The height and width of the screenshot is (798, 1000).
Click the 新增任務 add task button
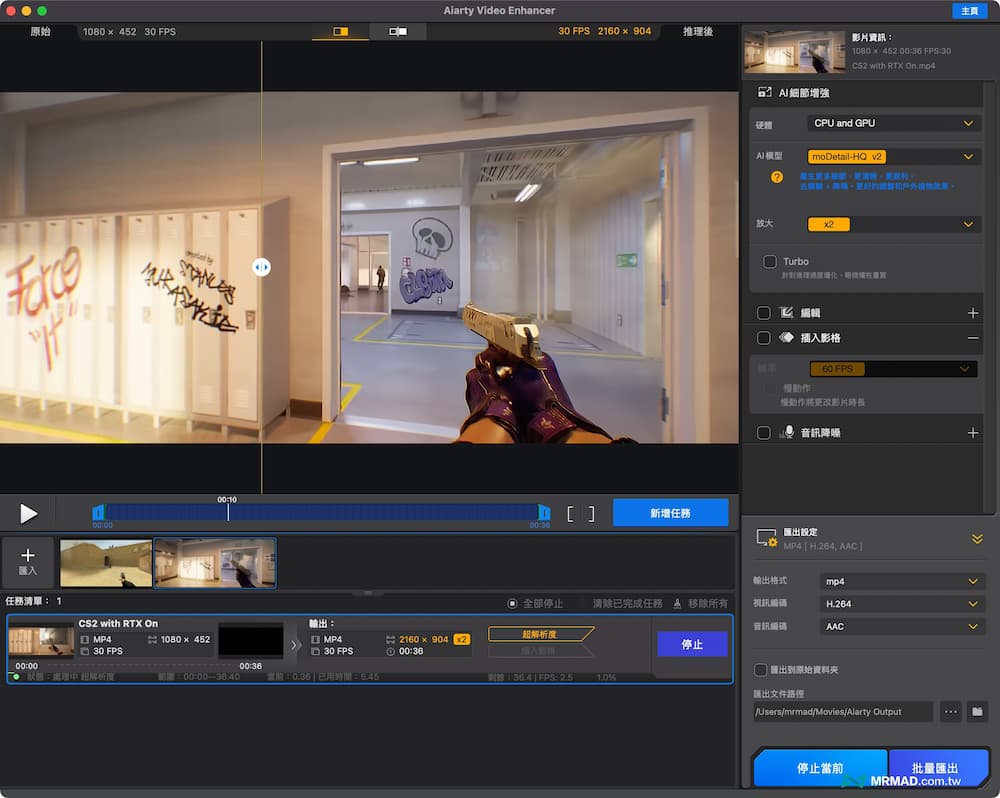coord(670,513)
